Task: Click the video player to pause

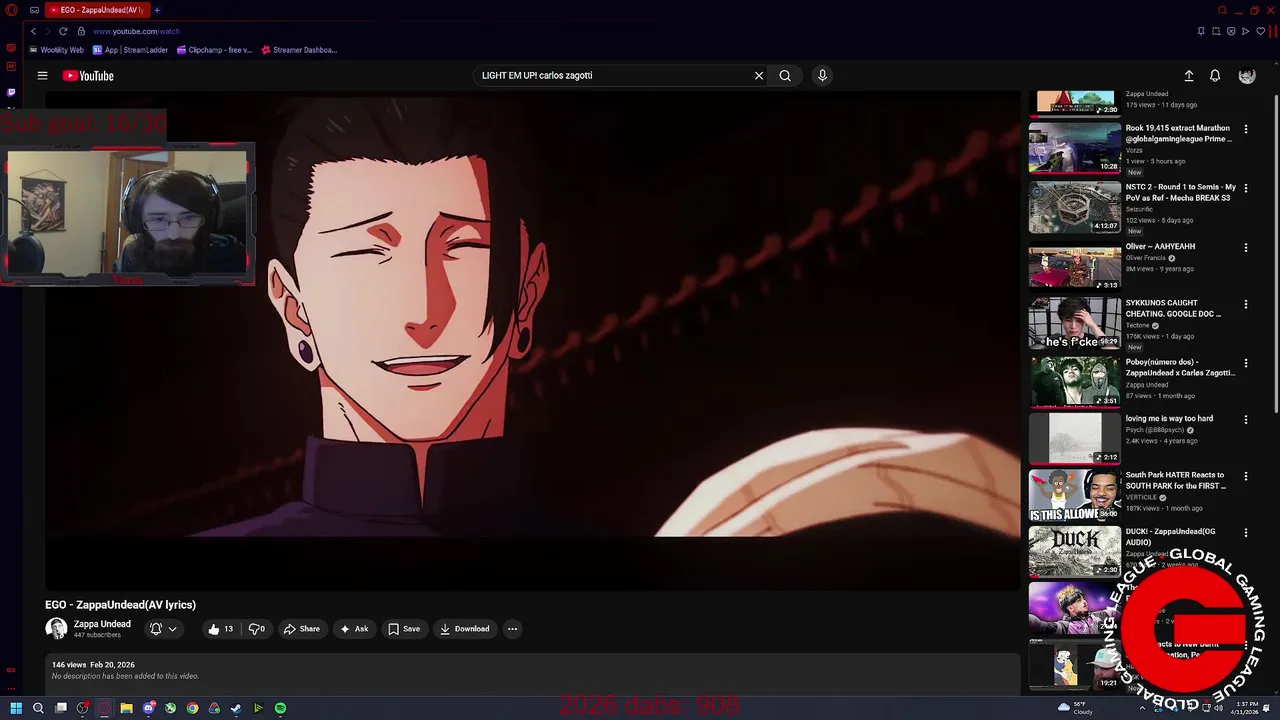Action: [x=532, y=340]
